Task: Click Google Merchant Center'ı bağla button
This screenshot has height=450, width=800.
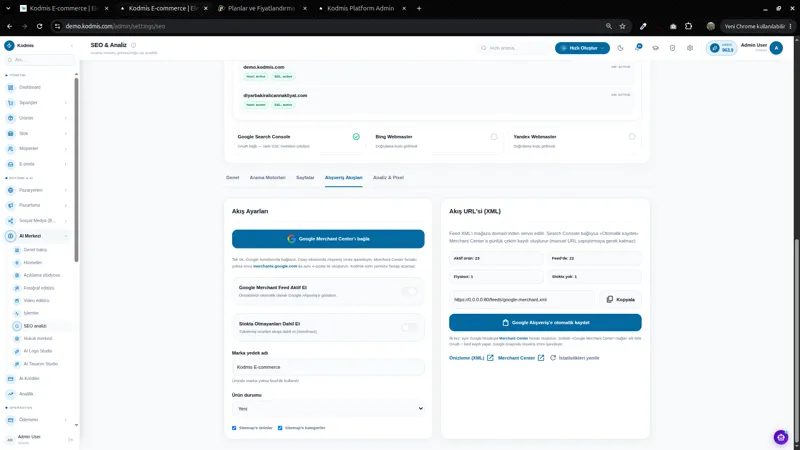Action: coord(328,239)
